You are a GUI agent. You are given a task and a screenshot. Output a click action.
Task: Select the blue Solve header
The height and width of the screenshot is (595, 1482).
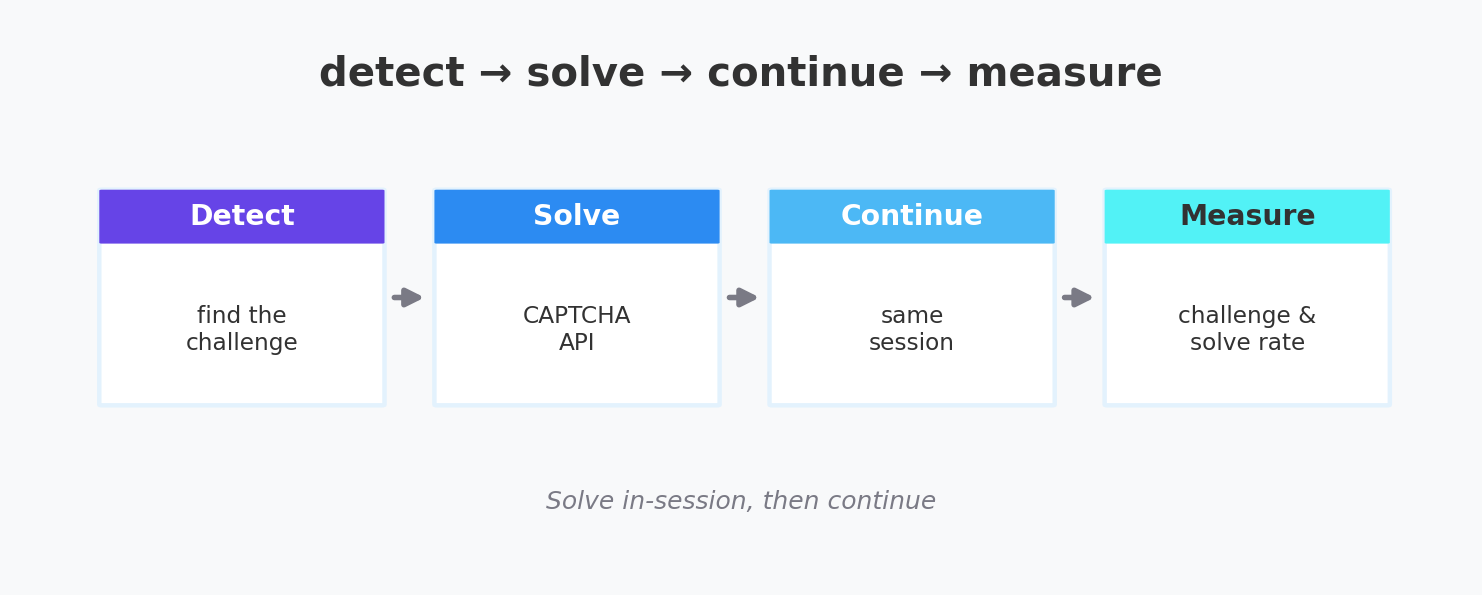(x=577, y=217)
